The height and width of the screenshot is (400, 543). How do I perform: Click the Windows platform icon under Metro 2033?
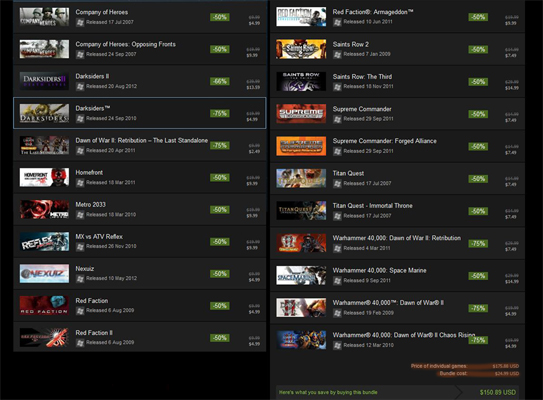[x=80, y=215]
